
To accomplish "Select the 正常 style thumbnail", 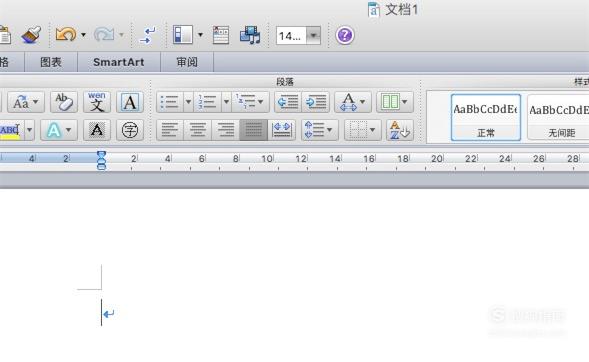I will 486,118.
